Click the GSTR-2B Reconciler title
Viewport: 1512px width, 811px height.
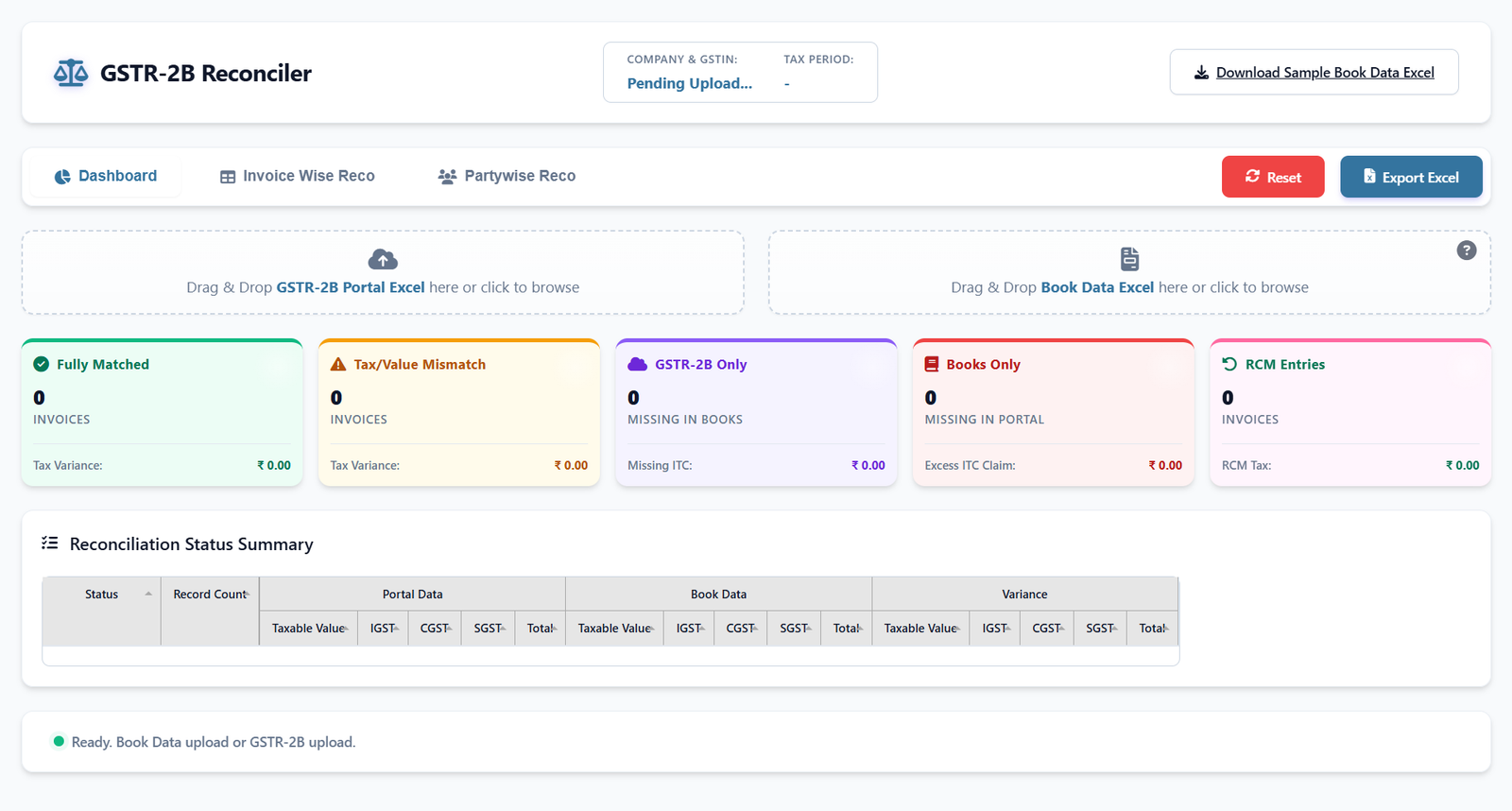click(x=206, y=74)
